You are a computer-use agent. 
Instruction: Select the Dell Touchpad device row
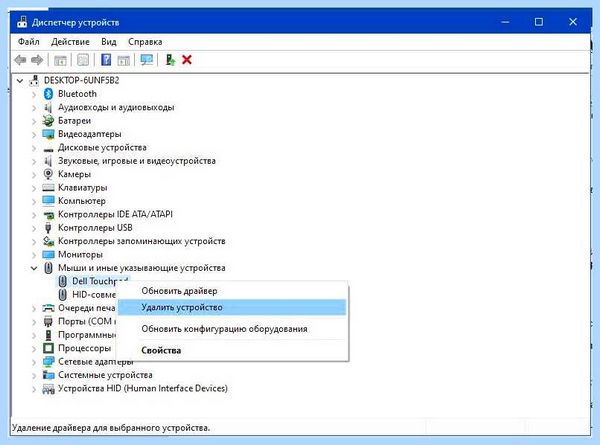click(94, 281)
